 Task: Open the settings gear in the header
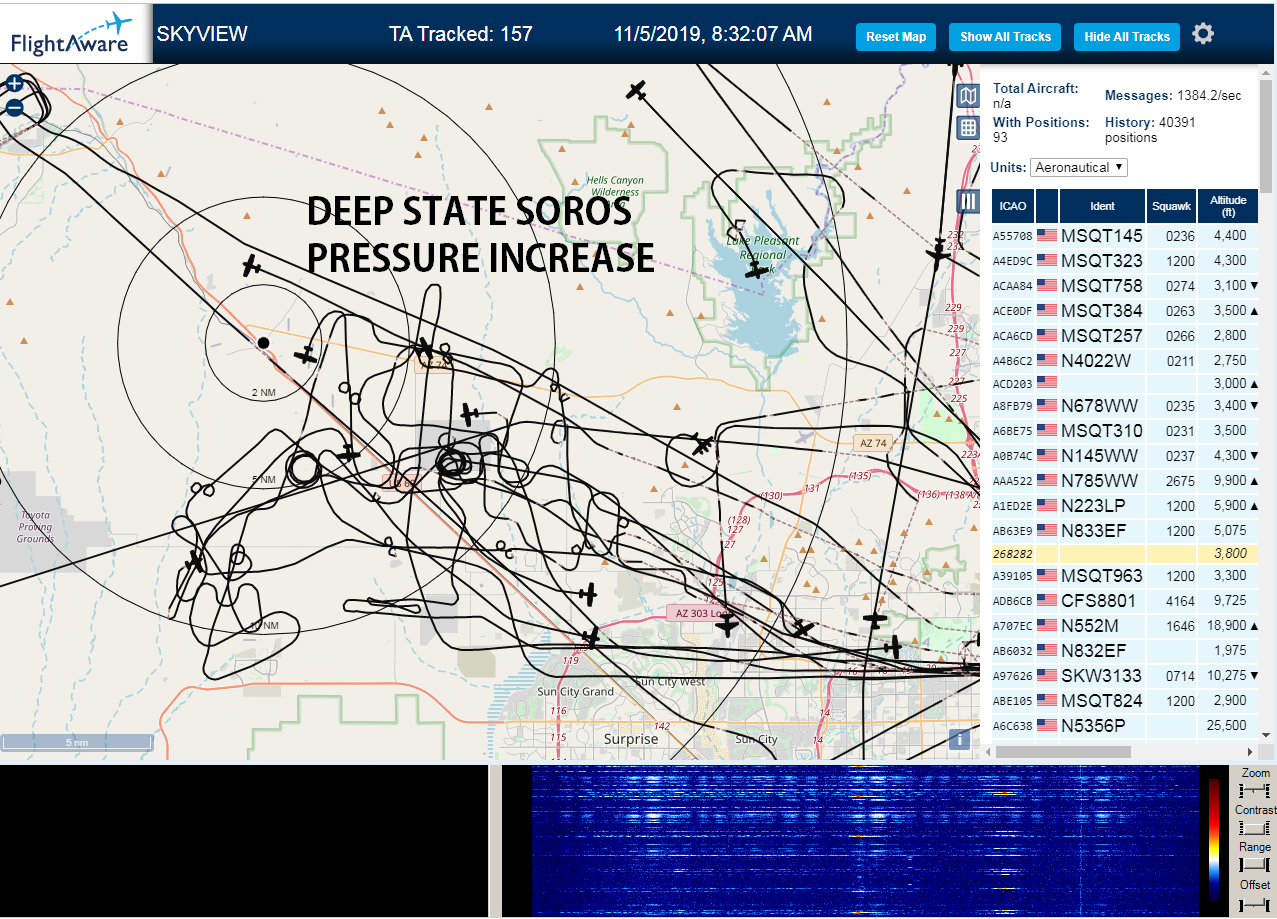(1203, 34)
